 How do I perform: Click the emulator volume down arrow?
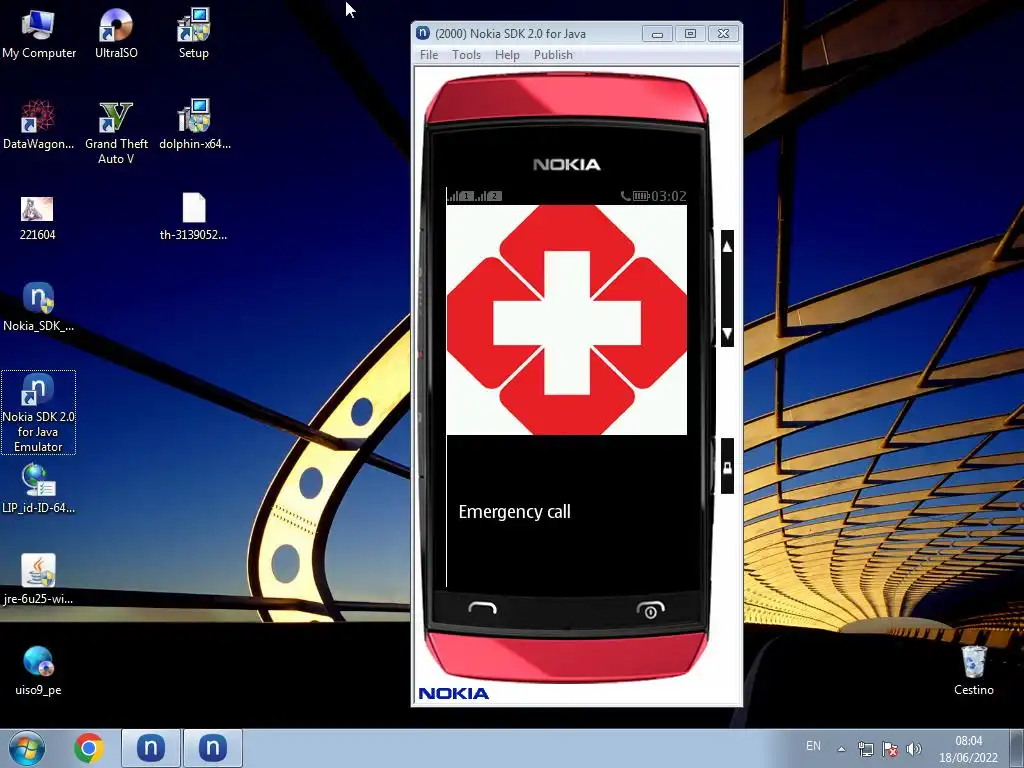727,333
